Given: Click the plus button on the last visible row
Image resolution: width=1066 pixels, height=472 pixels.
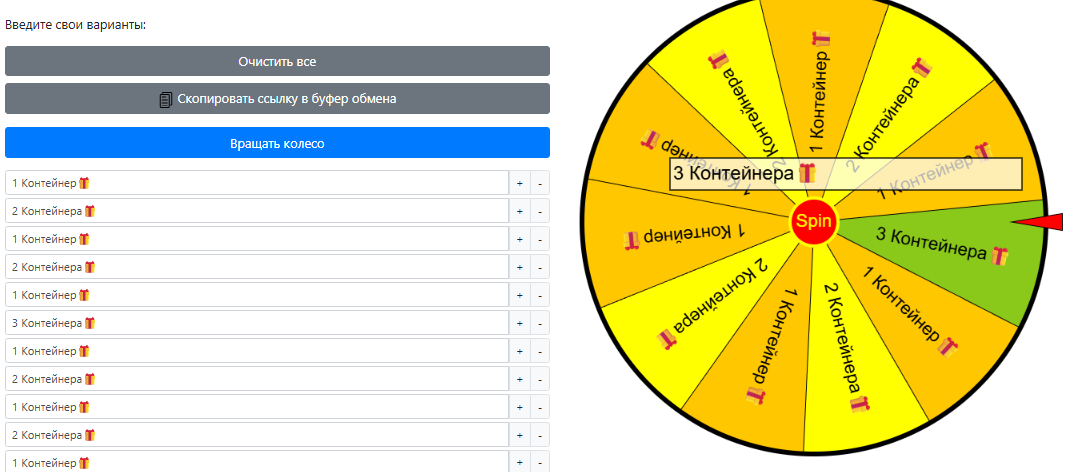Looking at the screenshot, I should pos(519,462).
